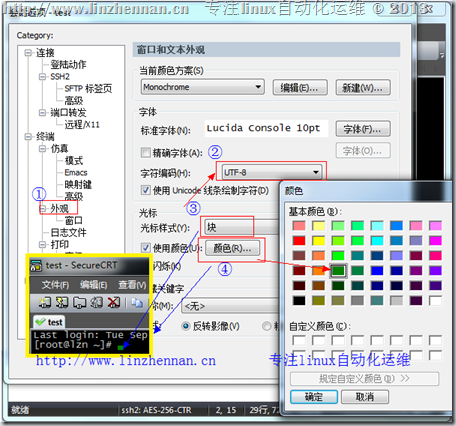
Task: Click ssh2: AES-256-CTR status bar entry
Action: coord(156,410)
